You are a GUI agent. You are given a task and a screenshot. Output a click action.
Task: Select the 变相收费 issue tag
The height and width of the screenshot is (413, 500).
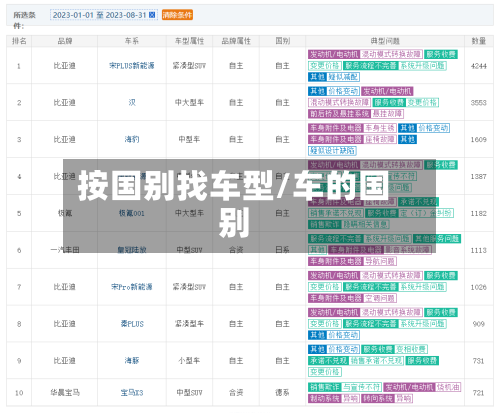click(411, 349)
